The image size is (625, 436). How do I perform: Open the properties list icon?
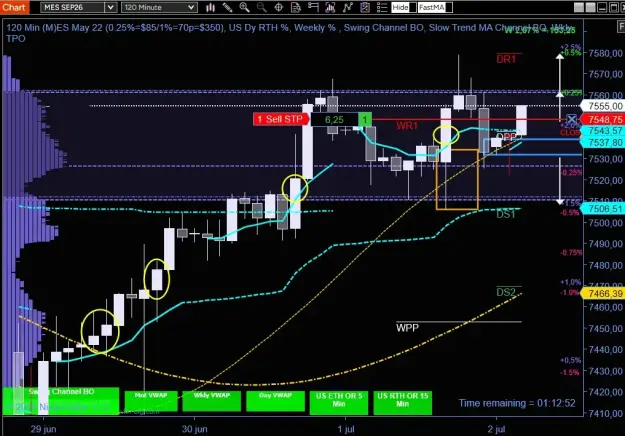pos(382,7)
